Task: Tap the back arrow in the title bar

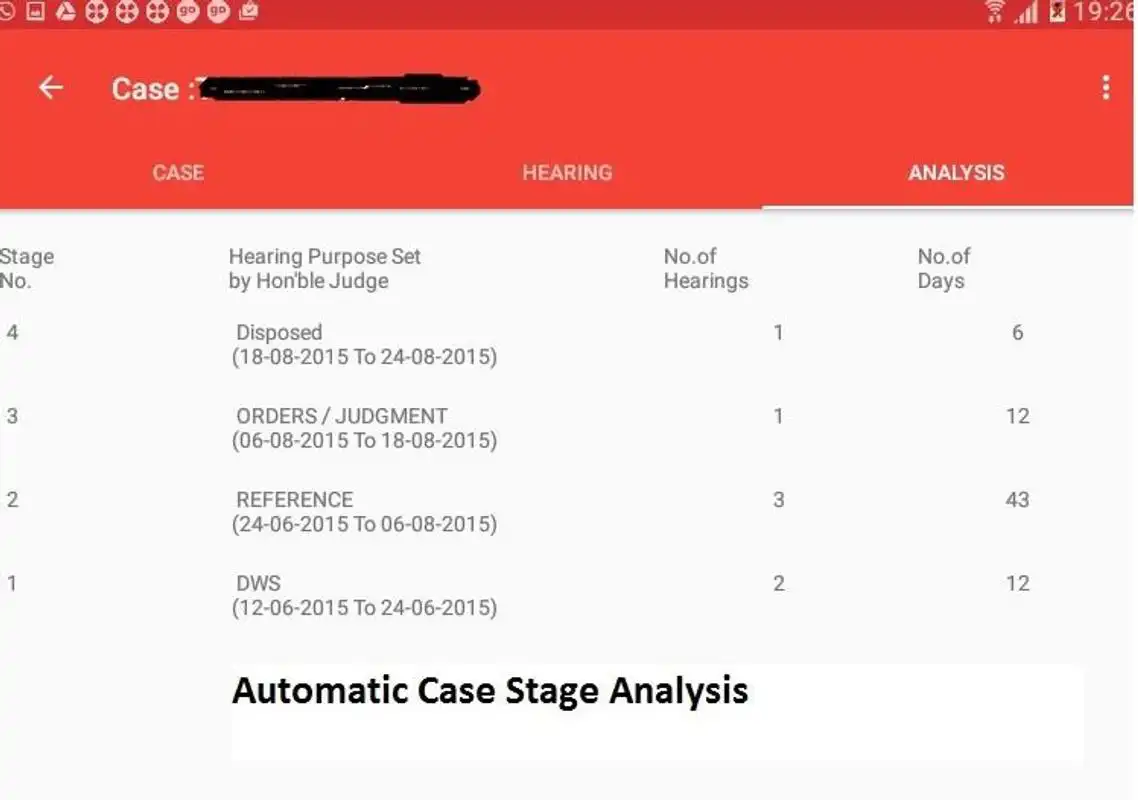Action: tap(50, 88)
